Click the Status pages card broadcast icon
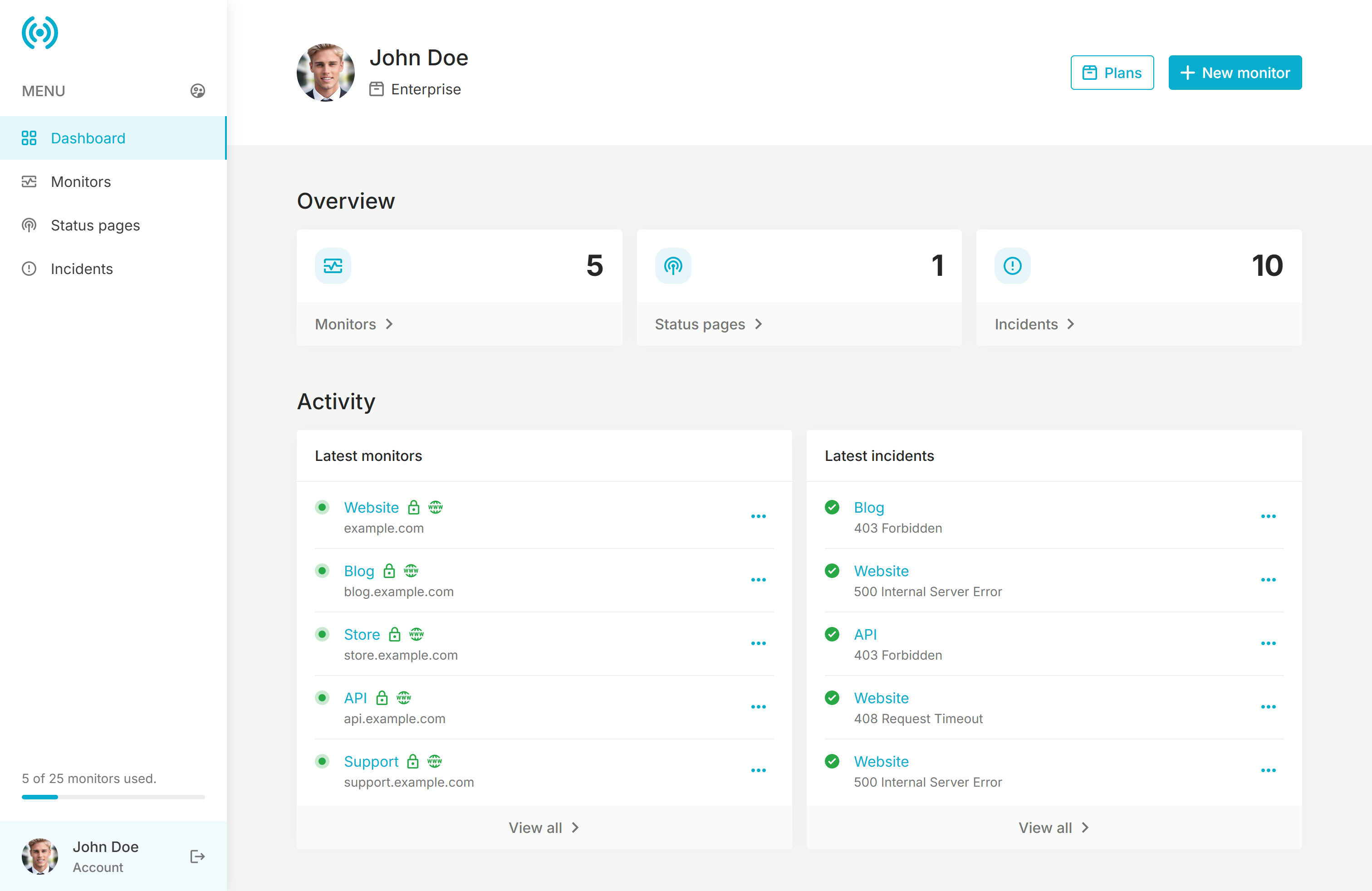1372x891 pixels. point(673,266)
